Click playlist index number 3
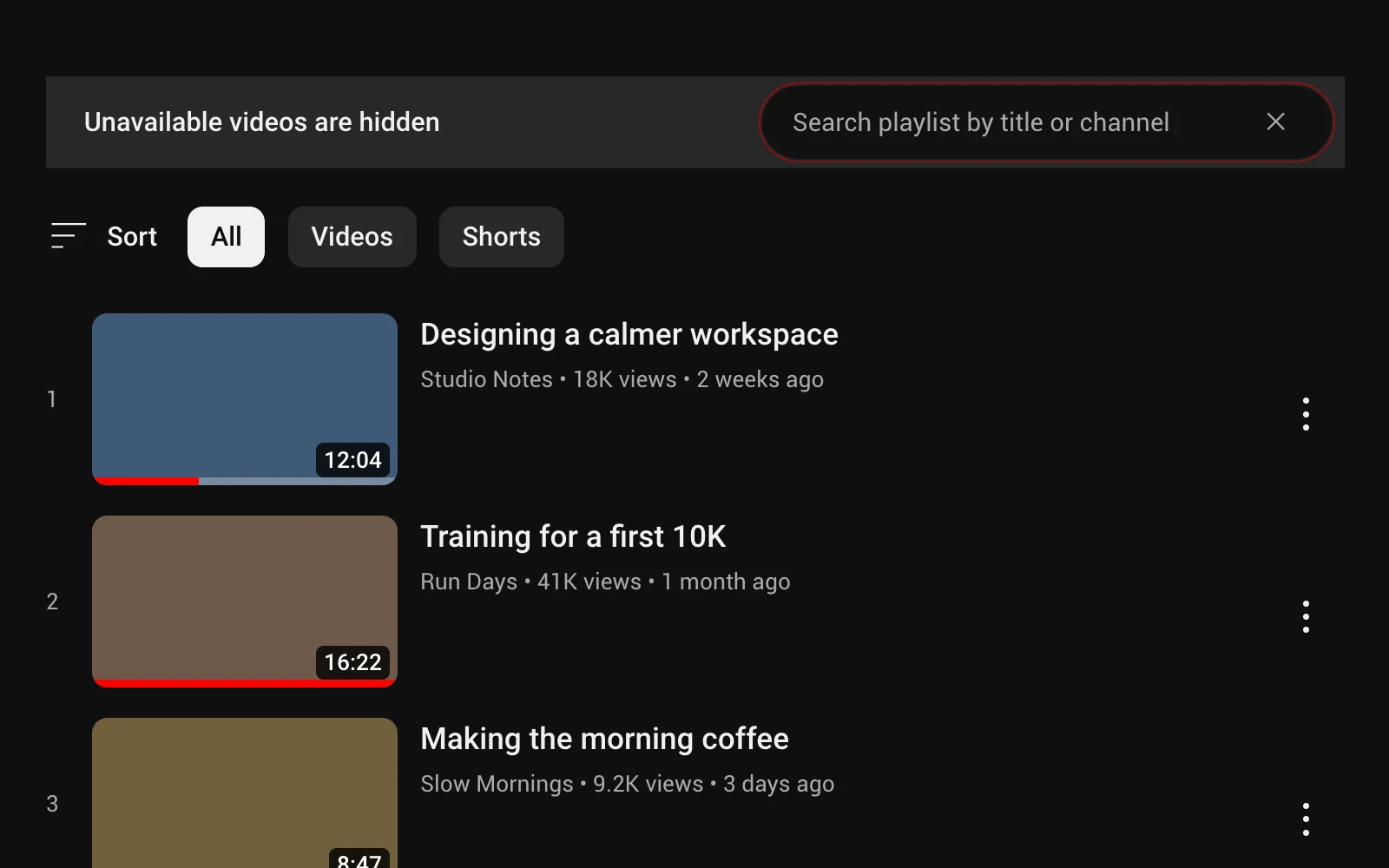 coord(52,804)
